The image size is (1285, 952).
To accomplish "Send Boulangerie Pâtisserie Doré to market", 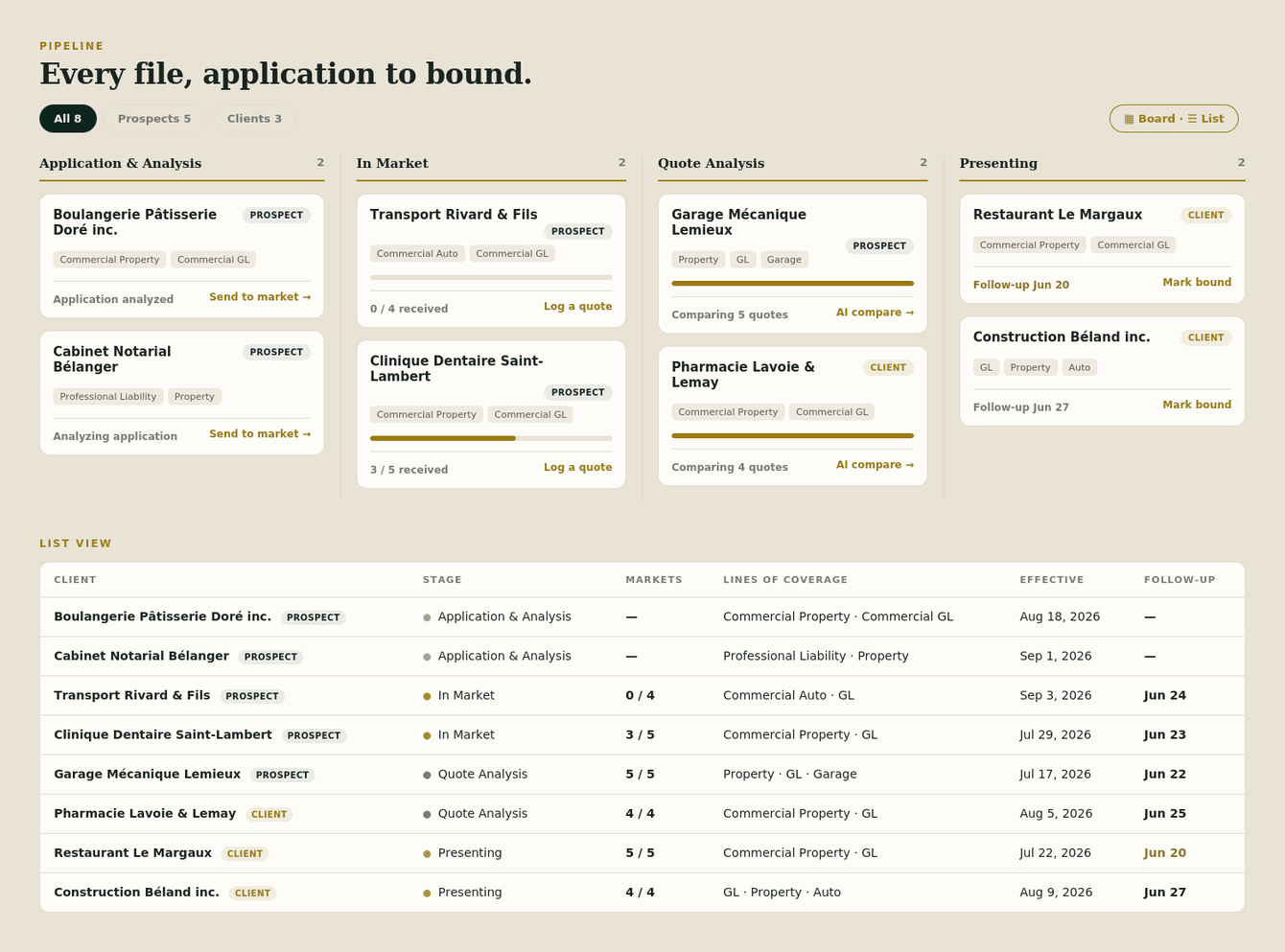I will 260,297.
